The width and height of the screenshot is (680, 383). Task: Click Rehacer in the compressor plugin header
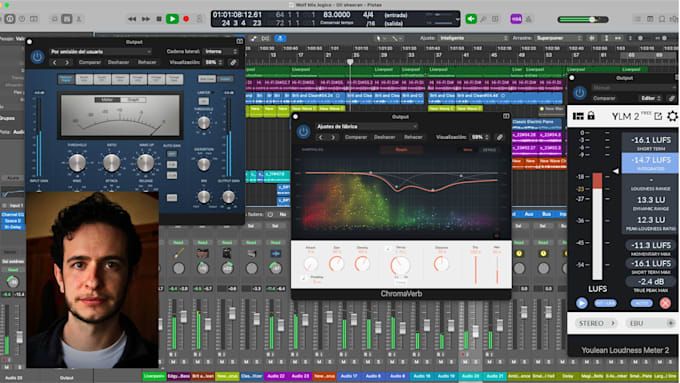[x=147, y=62]
